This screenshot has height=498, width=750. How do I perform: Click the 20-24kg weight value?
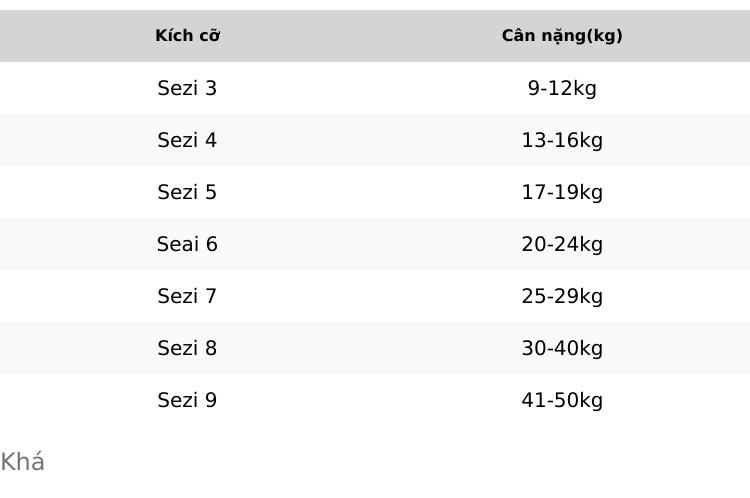click(x=562, y=244)
